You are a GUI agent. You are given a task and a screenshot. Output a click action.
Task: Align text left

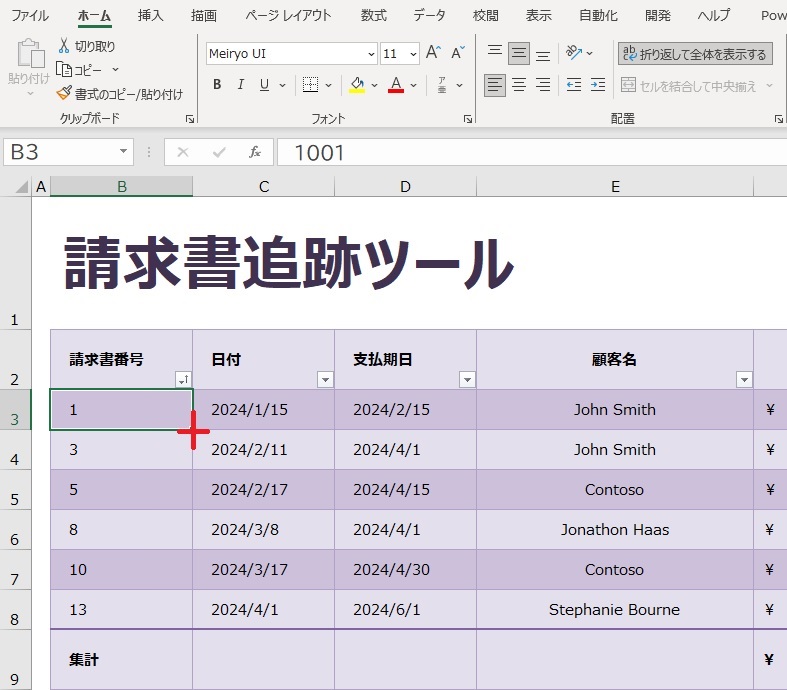point(495,85)
